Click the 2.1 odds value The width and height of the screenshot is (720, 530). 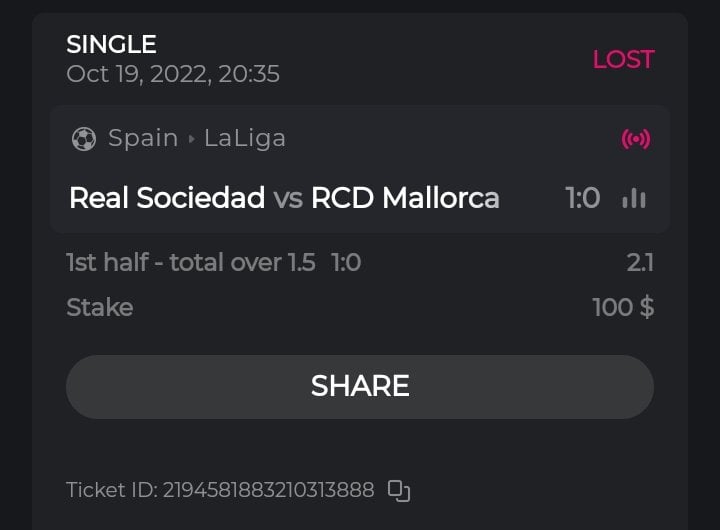640,263
